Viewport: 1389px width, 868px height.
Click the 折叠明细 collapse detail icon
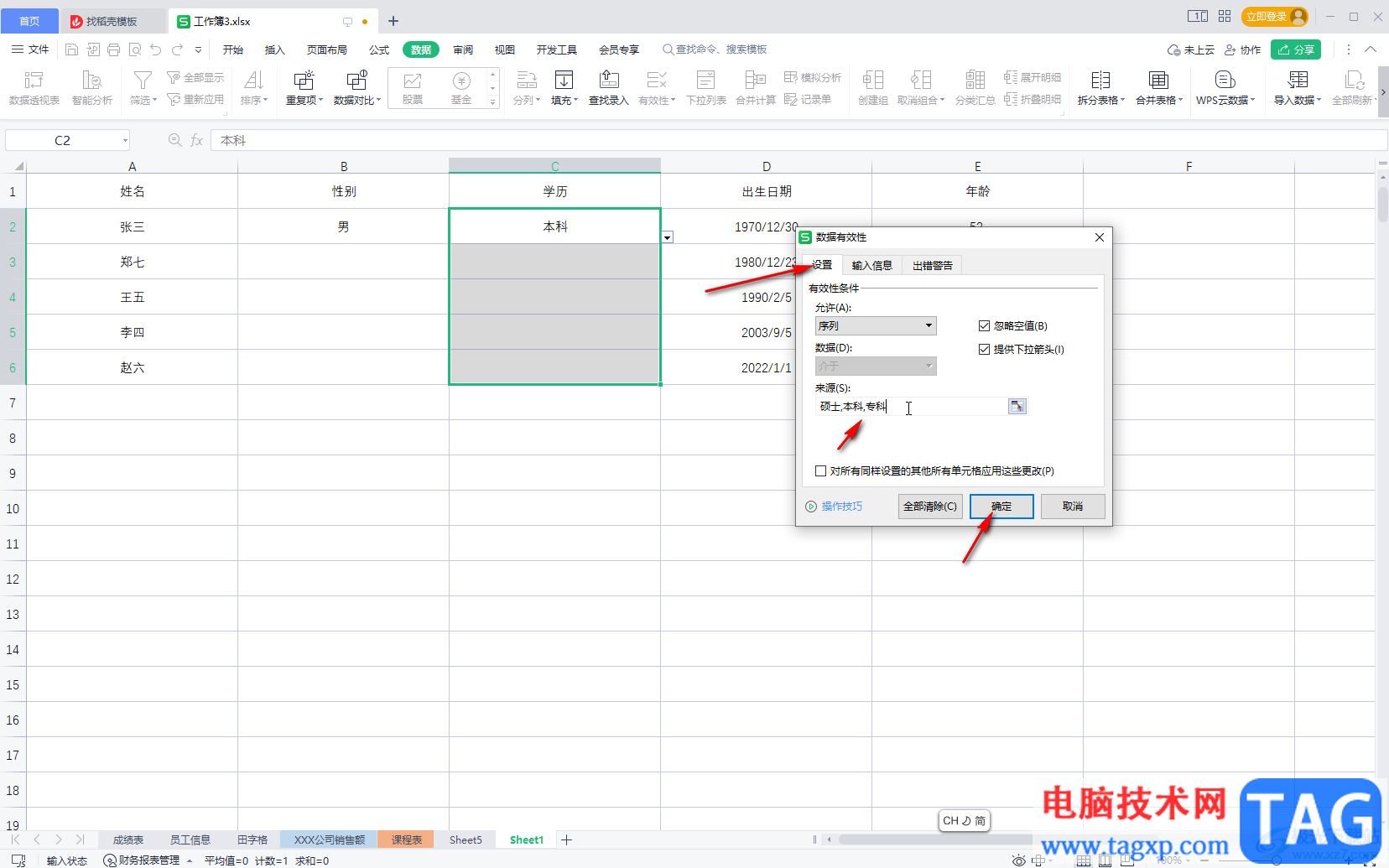(x=1033, y=99)
